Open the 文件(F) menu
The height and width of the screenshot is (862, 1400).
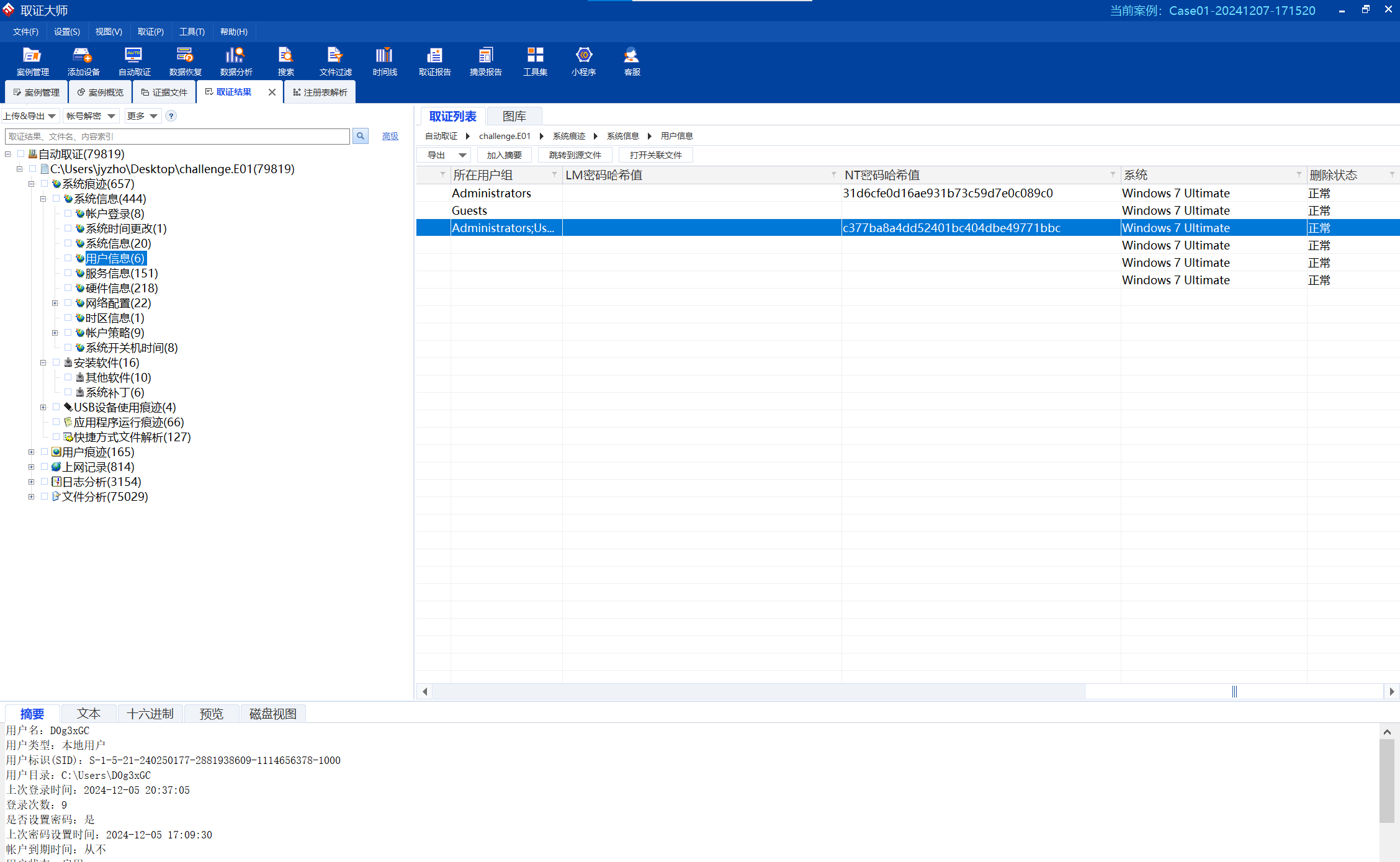(25, 32)
